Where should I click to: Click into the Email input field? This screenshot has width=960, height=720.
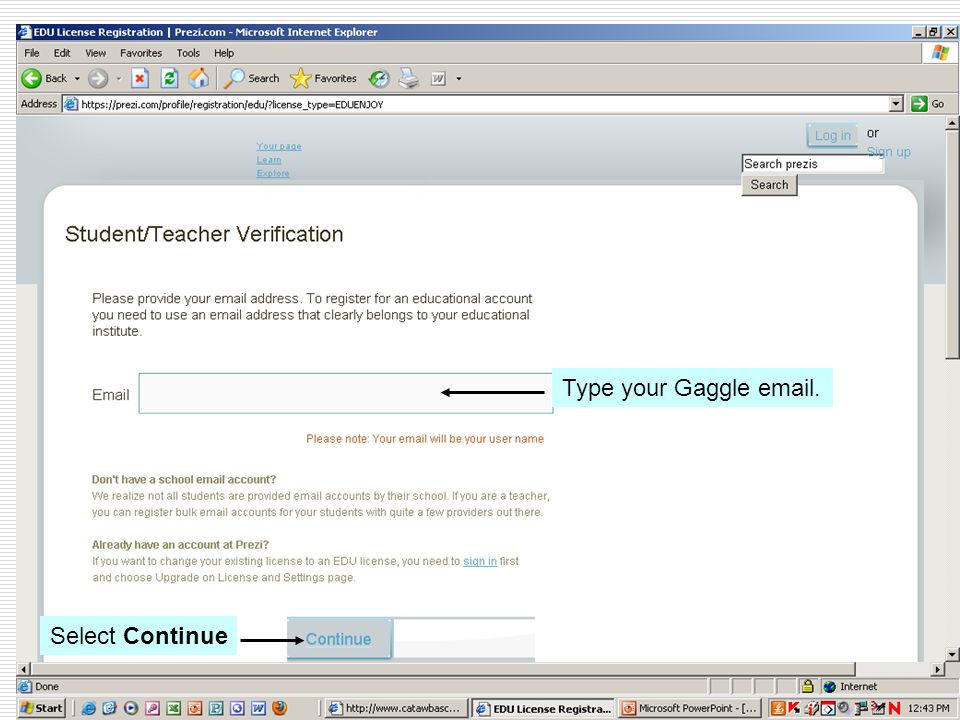346,393
